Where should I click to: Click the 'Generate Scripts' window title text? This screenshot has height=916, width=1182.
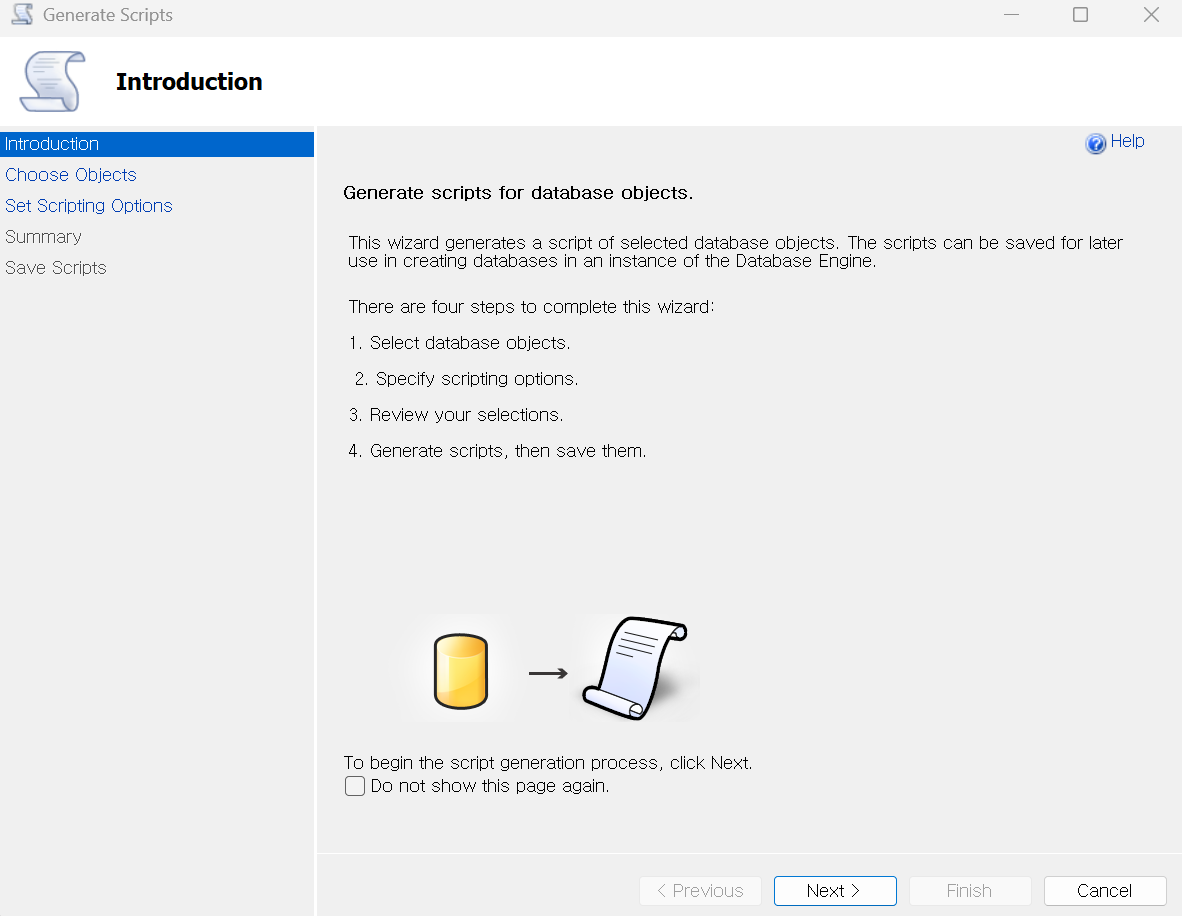coord(108,15)
